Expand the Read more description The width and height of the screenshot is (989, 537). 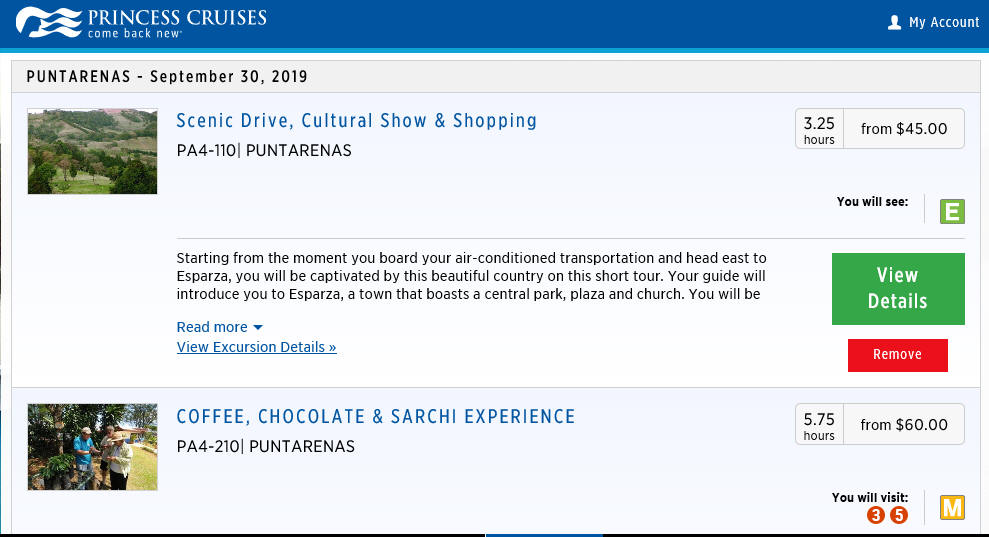pos(219,327)
